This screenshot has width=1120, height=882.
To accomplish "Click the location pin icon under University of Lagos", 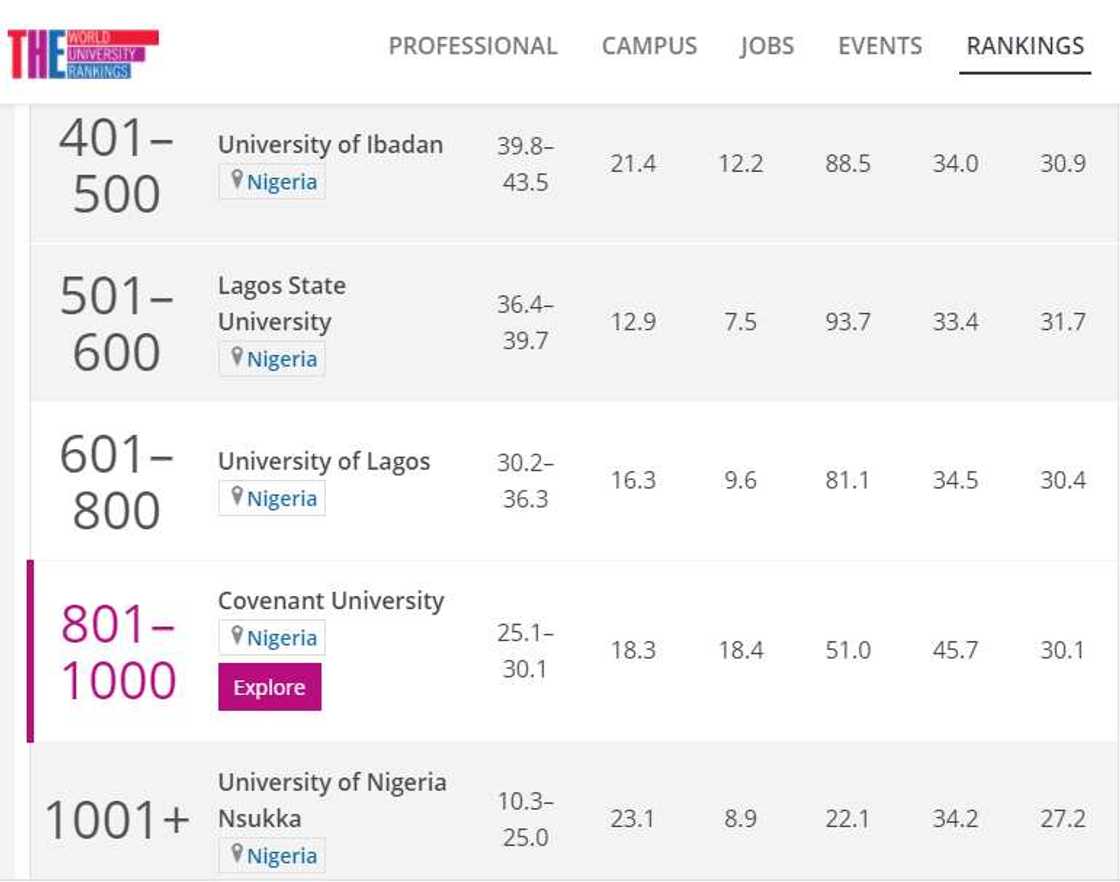I will coord(237,496).
